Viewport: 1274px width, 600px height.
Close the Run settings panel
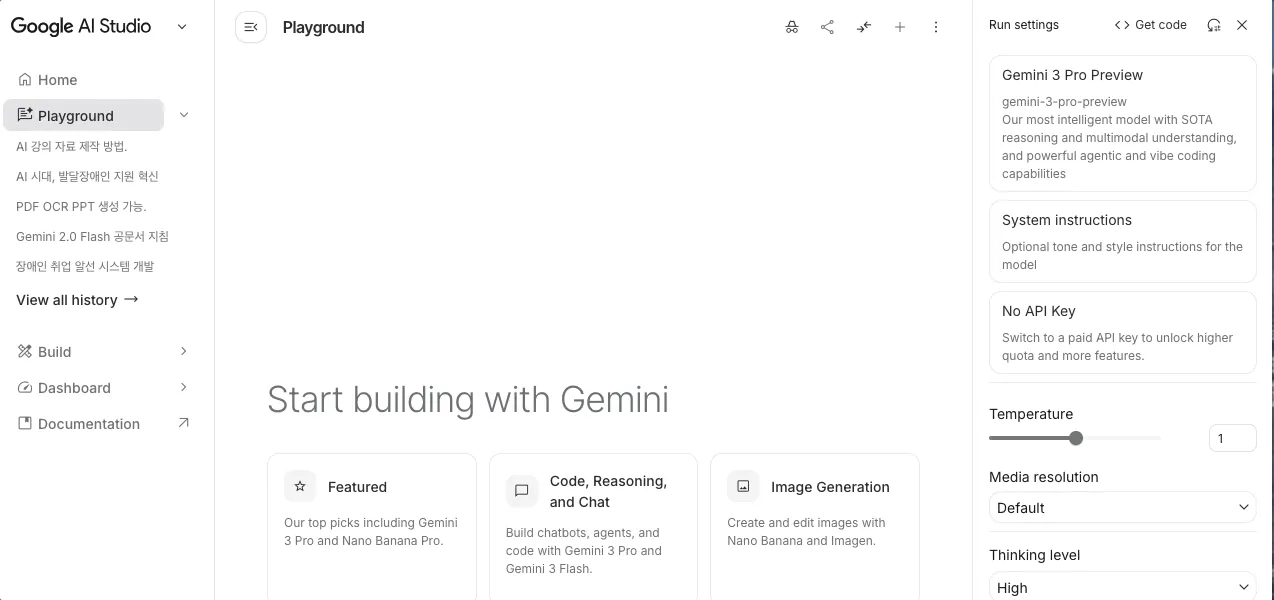pos(1242,25)
